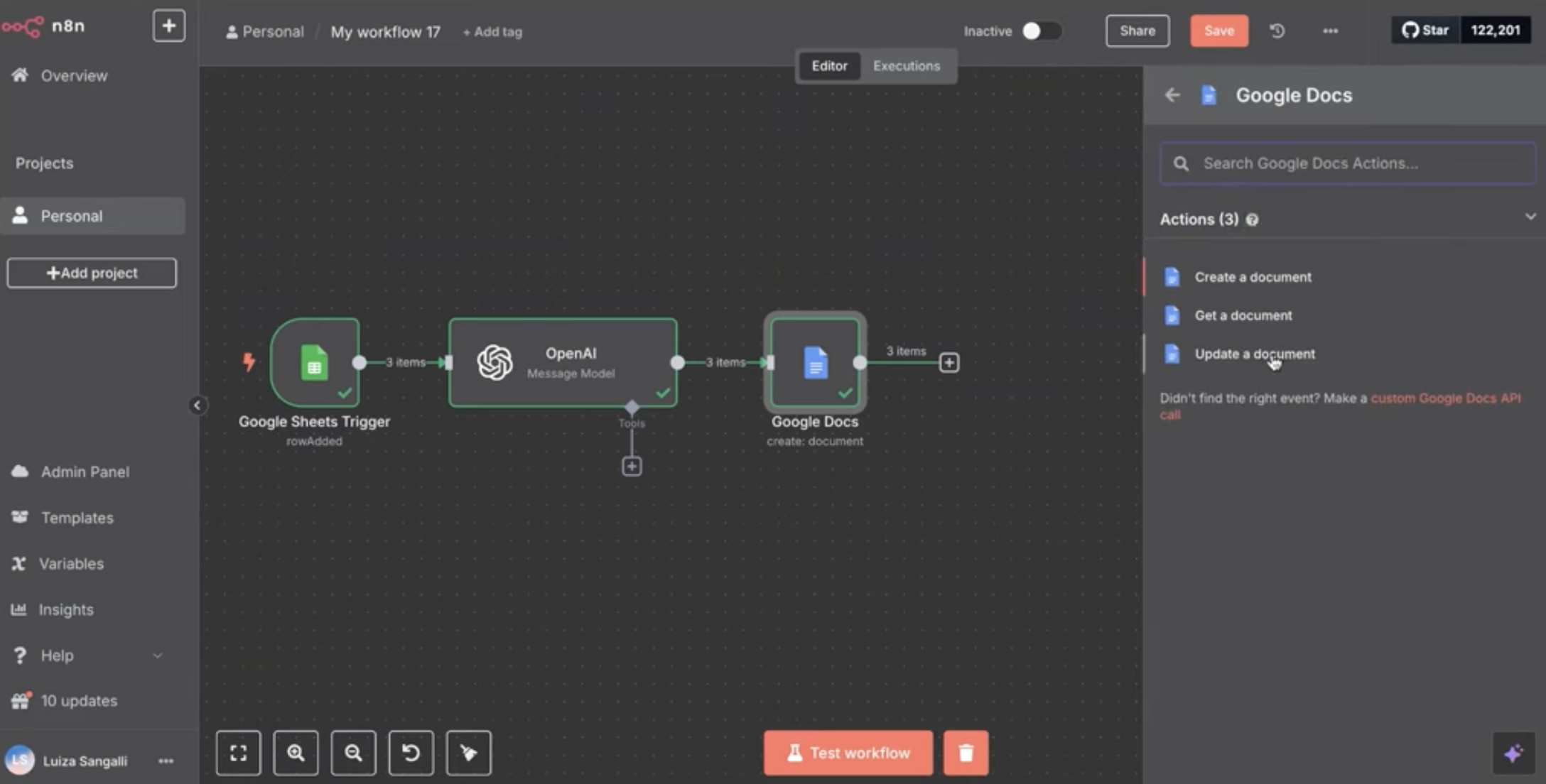1546x784 pixels.
Task: Click the zoom in magnifier icon
Action: click(x=296, y=753)
